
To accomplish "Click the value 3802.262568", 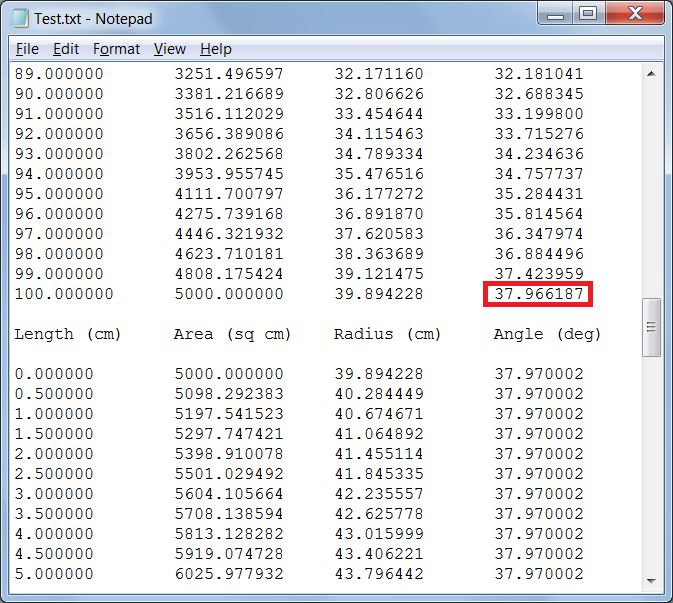I will [x=229, y=154].
